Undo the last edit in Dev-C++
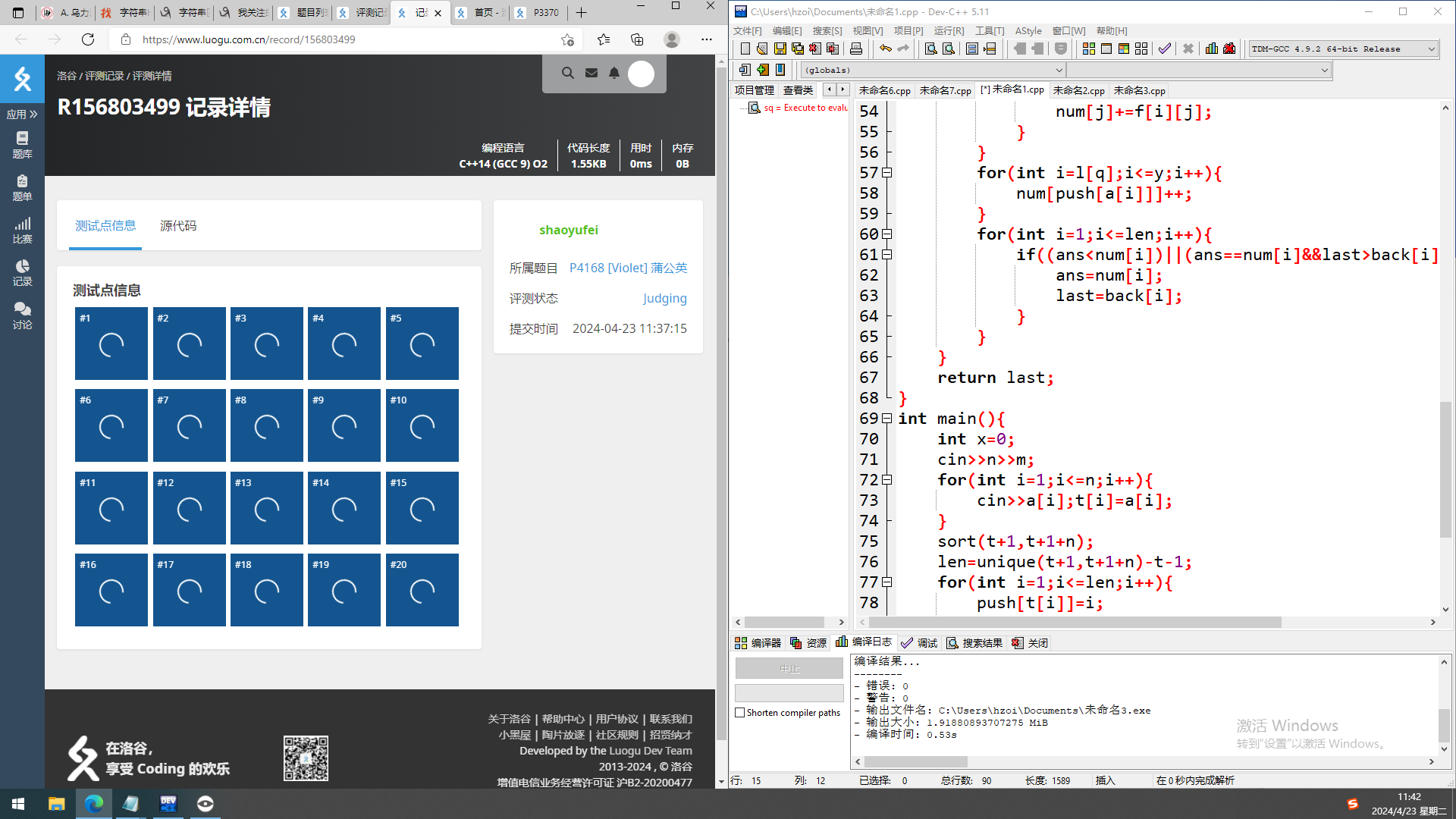 pyautogui.click(x=885, y=49)
